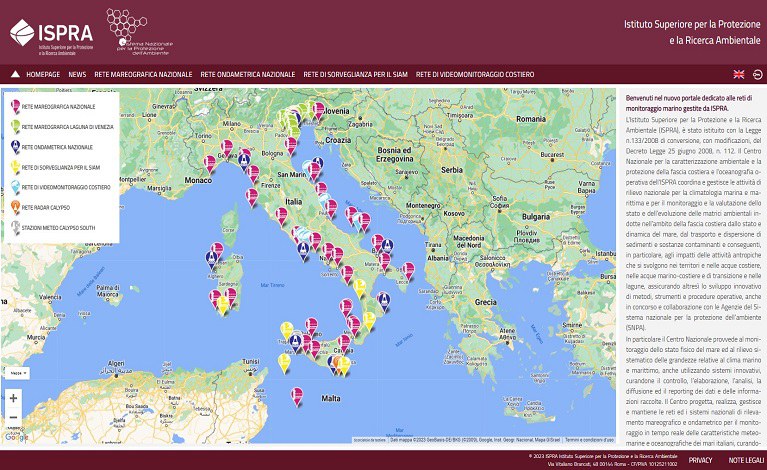
Task: Switch language using the UK flag icon
Action: tap(739, 75)
